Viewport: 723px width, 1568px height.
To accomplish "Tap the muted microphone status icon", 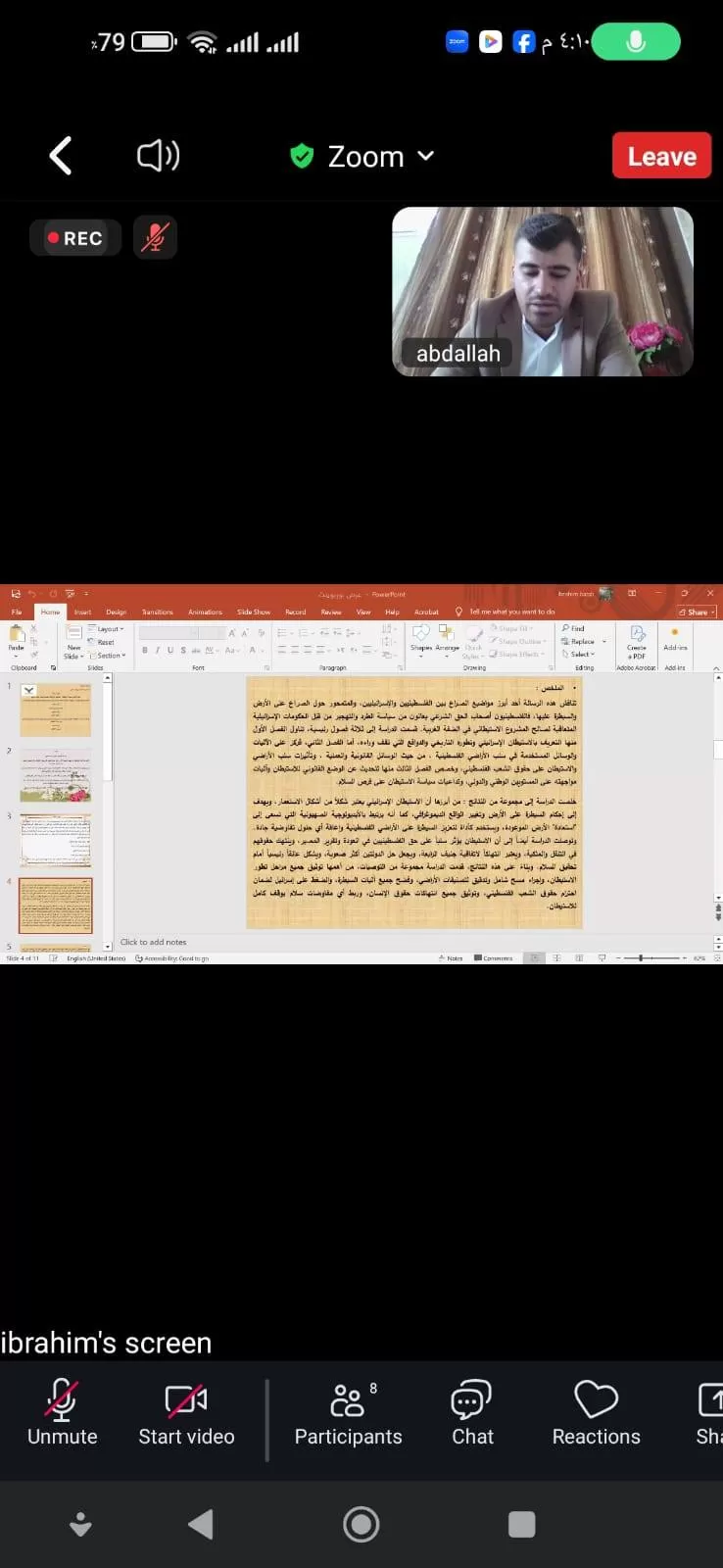I will [155, 238].
